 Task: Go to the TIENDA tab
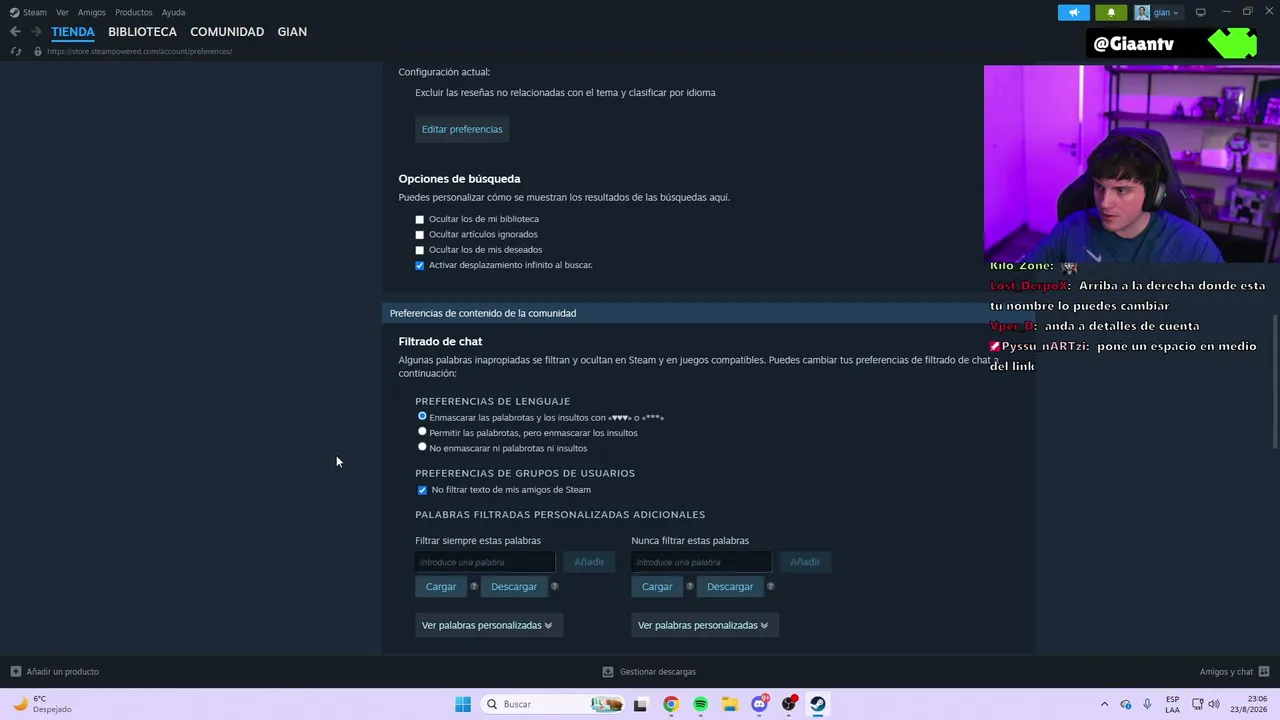pos(73,32)
